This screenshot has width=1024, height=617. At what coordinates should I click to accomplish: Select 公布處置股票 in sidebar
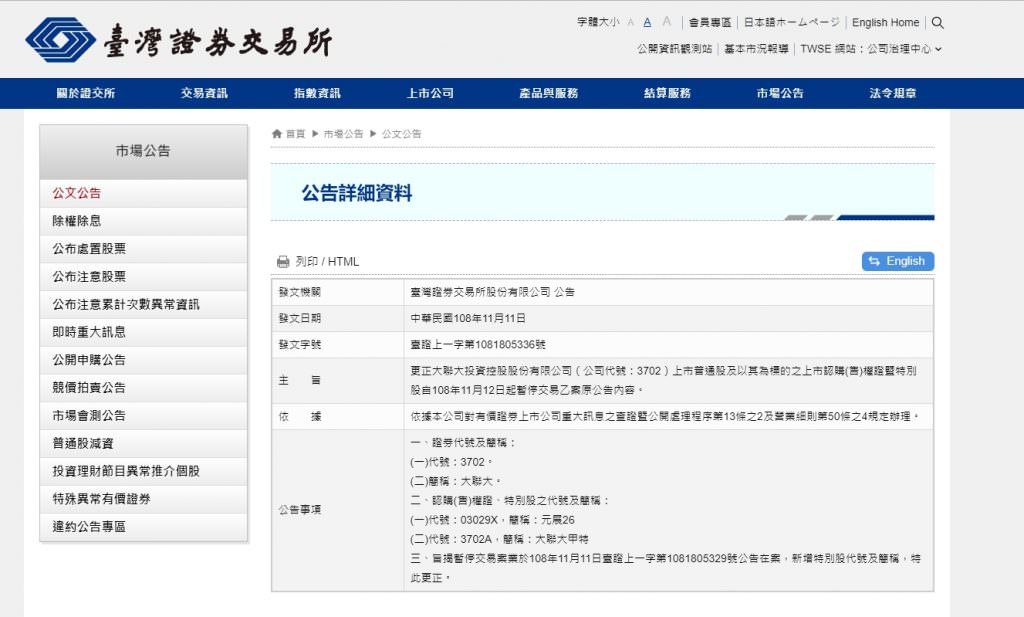click(x=144, y=249)
